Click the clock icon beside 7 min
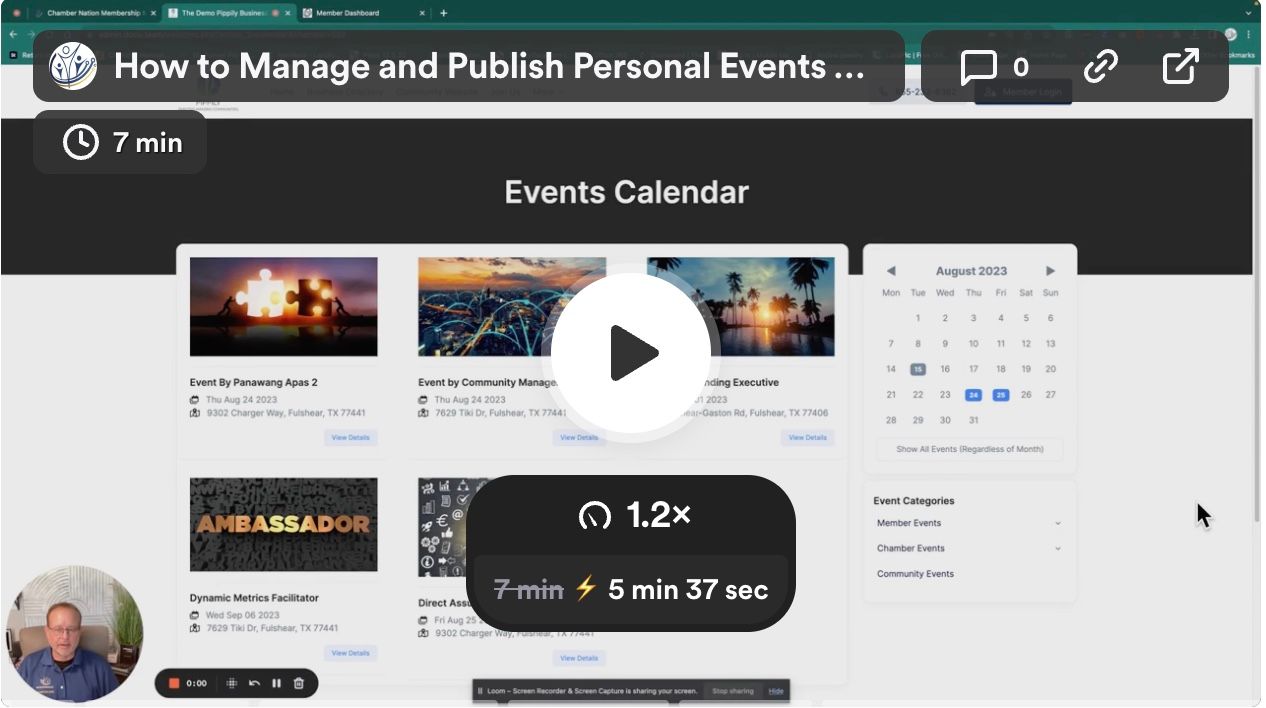Screen dimensions: 1266x708 click(x=80, y=142)
